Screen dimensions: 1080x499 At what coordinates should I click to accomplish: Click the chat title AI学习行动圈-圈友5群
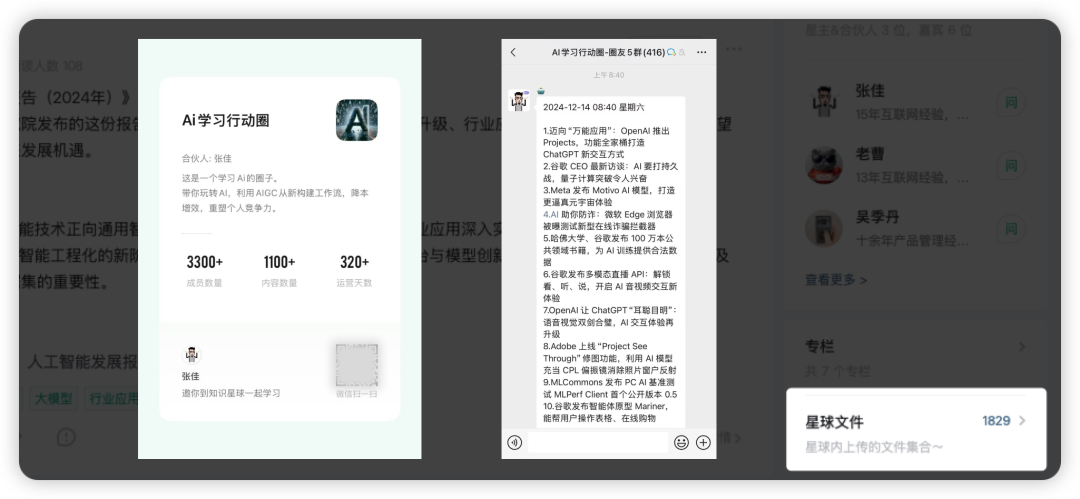[608, 52]
